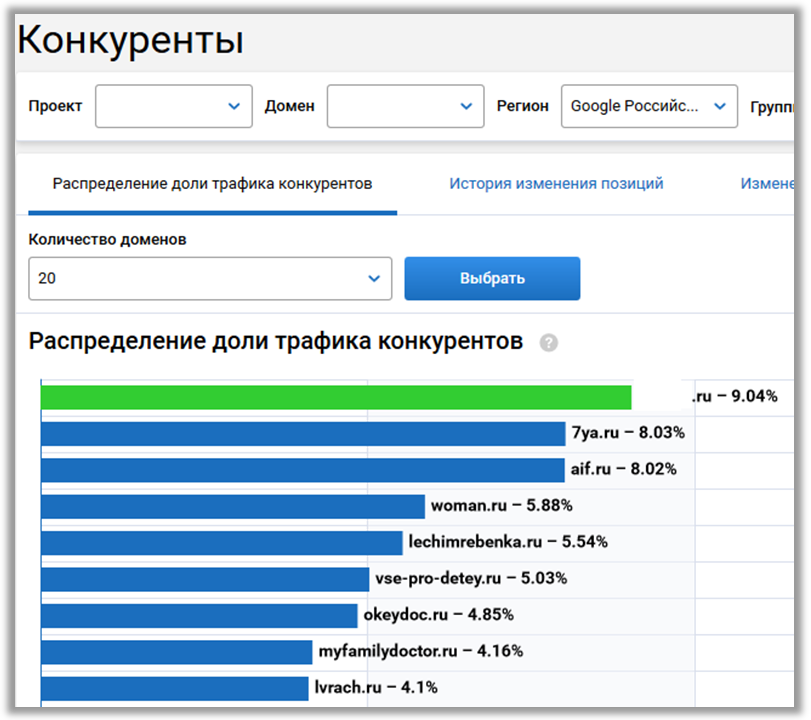Click the "myfamilydoctor.ru – 4.16%" label
Viewport: 811px width, 720px height.
pyautogui.click(x=420, y=651)
